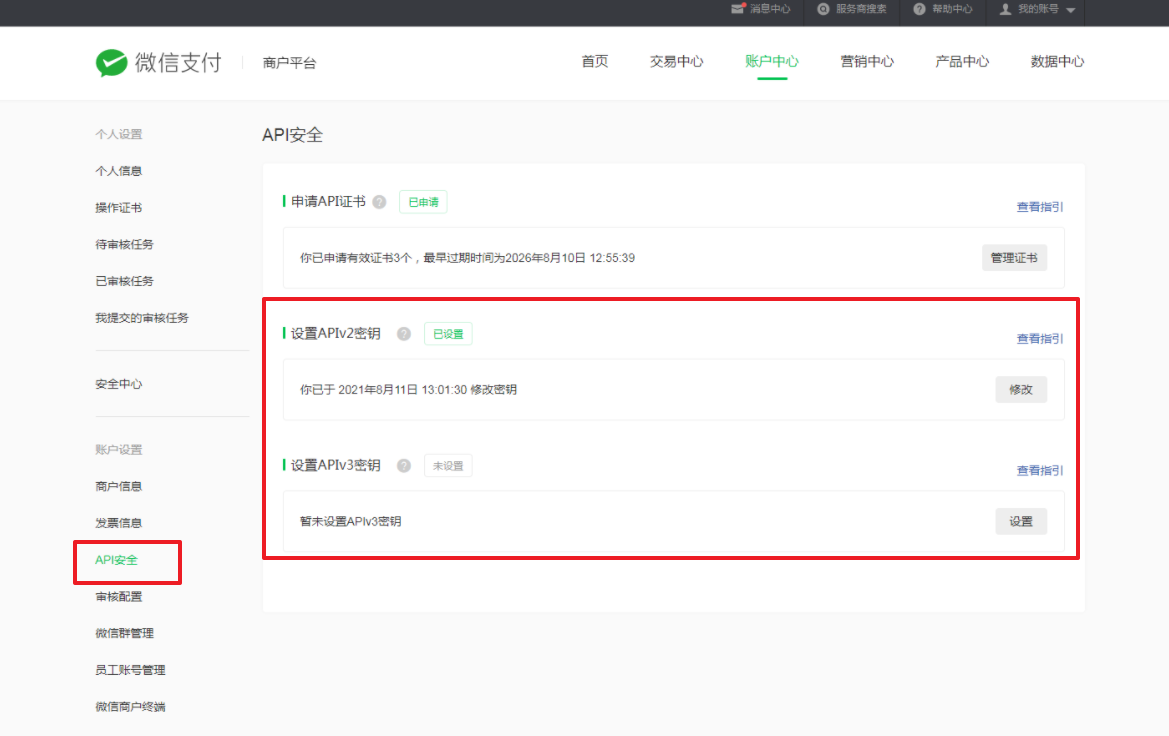
Task: Click the 未设置 status badge
Action: click(448, 466)
